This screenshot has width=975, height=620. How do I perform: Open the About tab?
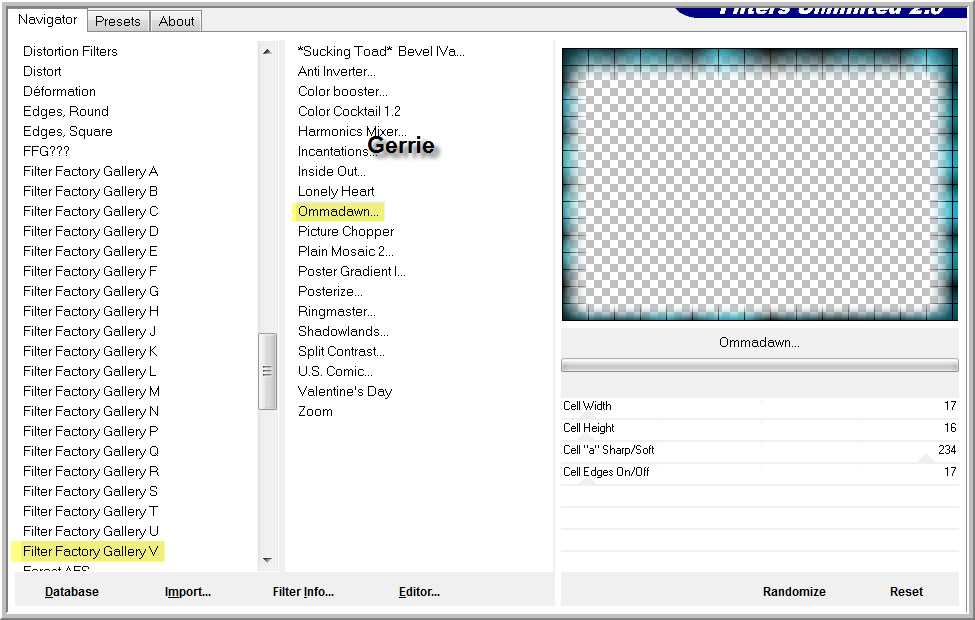click(177, 21)
